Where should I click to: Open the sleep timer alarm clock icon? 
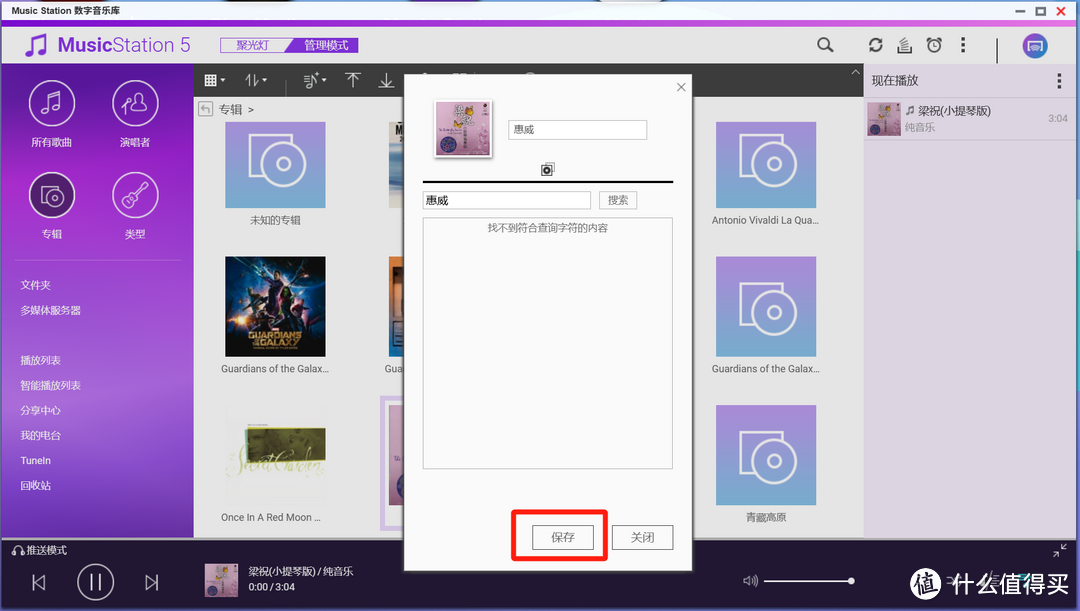coord(933,45)
